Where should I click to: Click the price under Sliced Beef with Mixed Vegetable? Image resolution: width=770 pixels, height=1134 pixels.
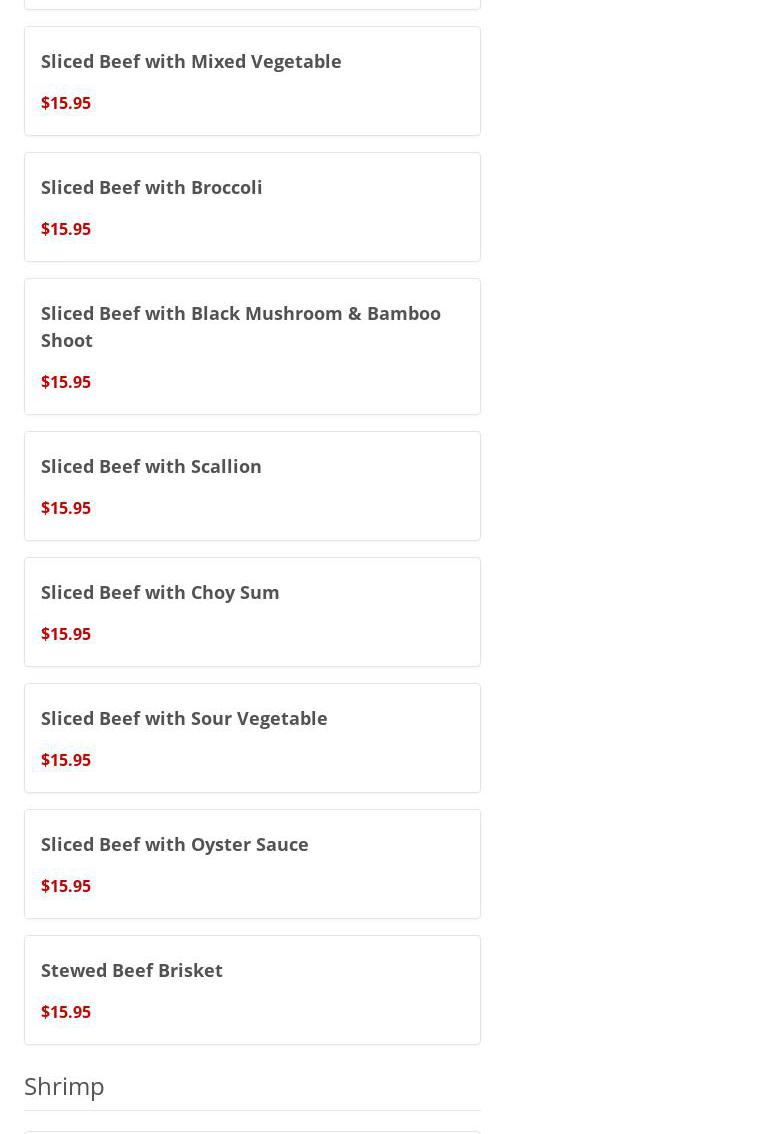pyautogui.click(x=66, y=103)
